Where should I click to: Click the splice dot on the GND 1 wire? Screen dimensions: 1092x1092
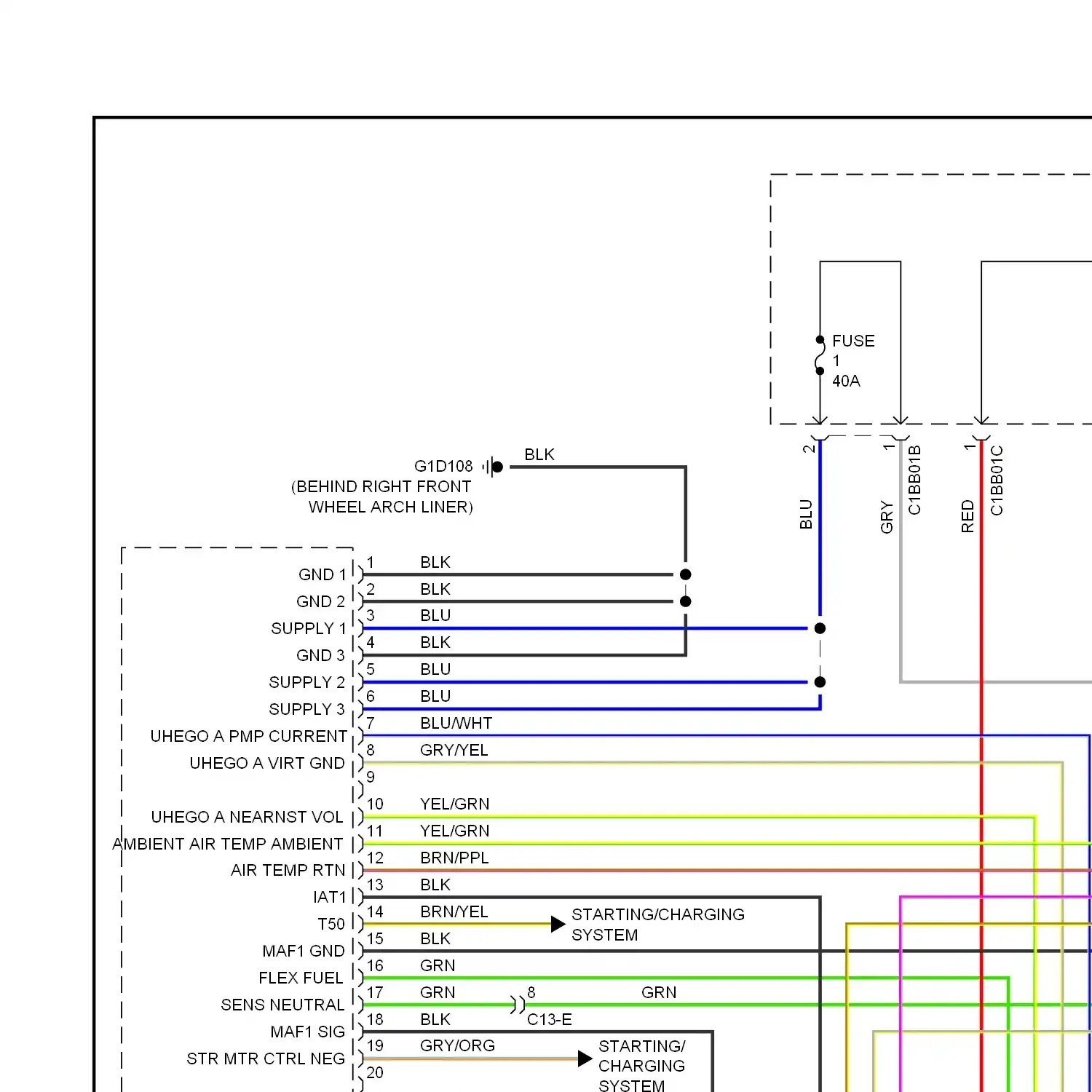coord(685,574)
